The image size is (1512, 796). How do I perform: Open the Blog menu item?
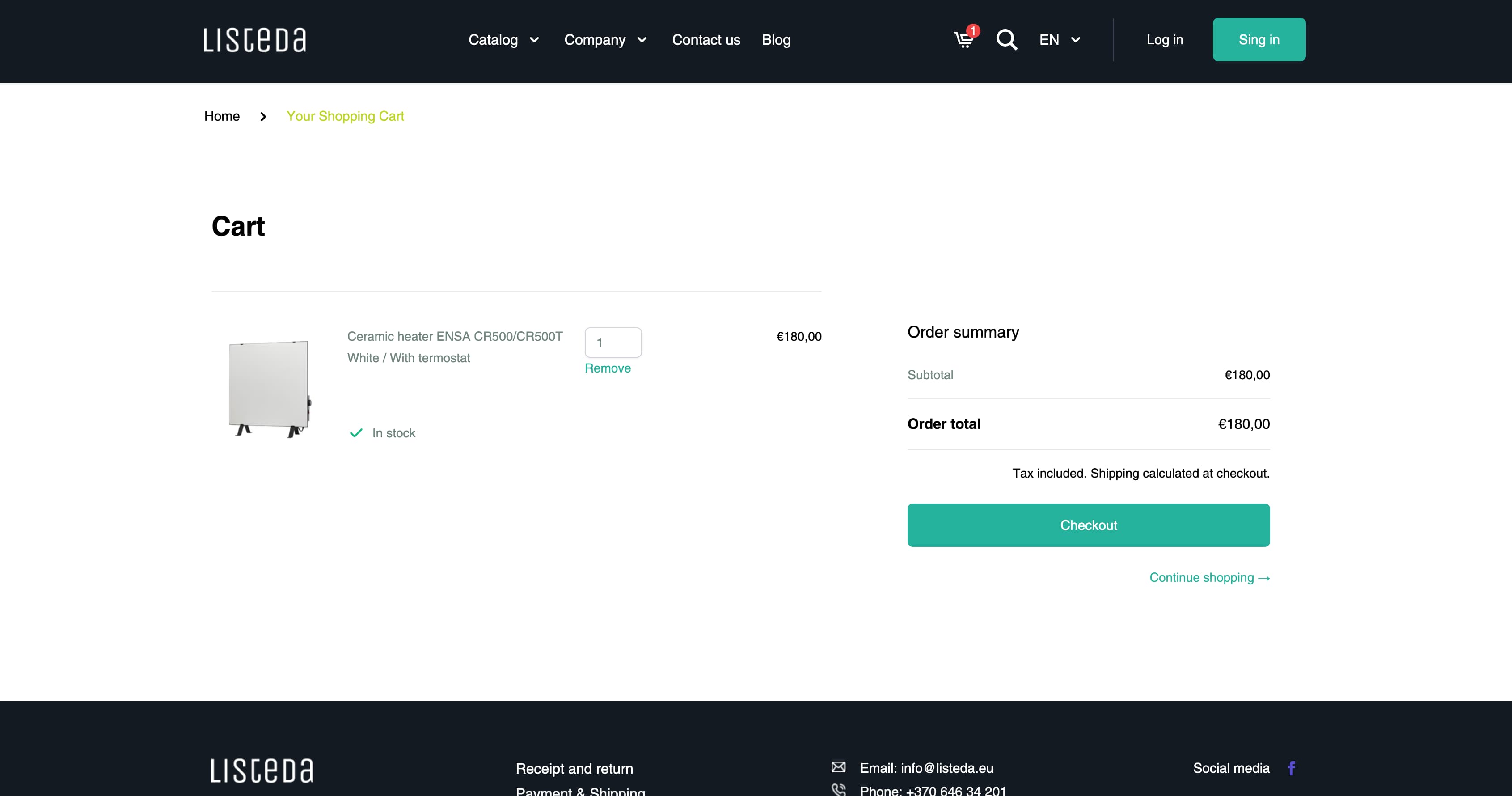(776, 40)
